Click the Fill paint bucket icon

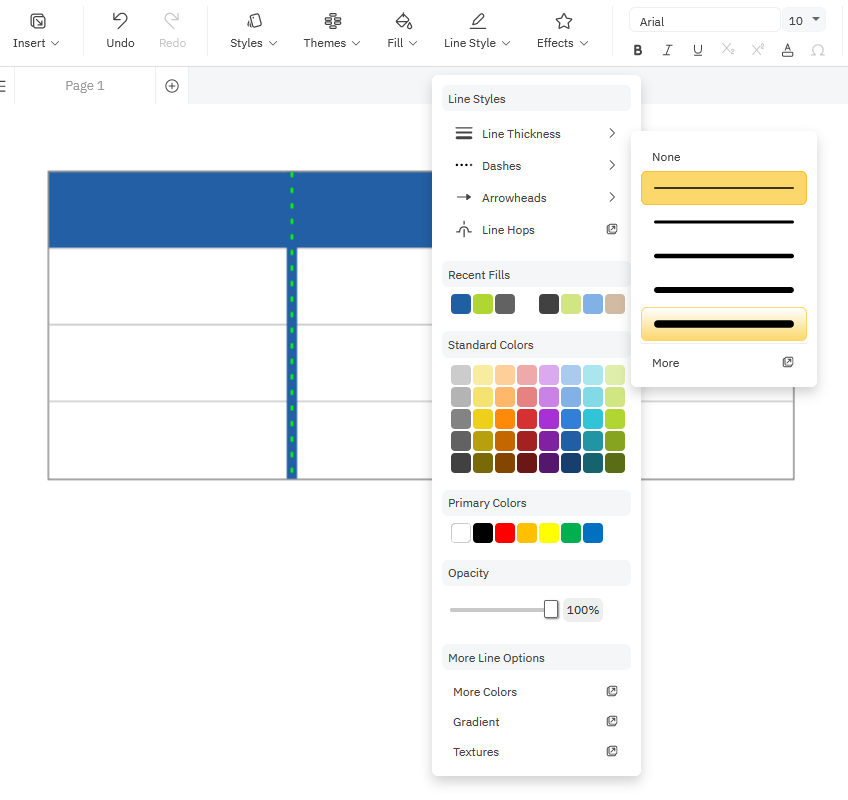click(403, 21)
